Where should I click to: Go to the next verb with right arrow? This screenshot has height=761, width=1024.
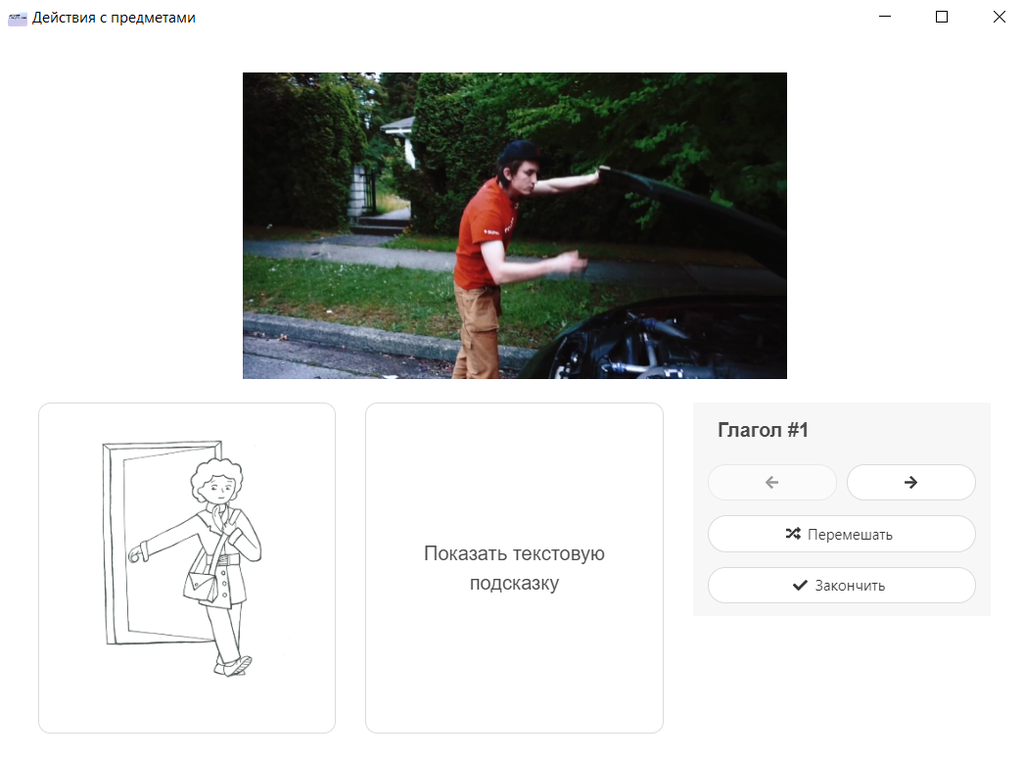[x=910, y=482]
